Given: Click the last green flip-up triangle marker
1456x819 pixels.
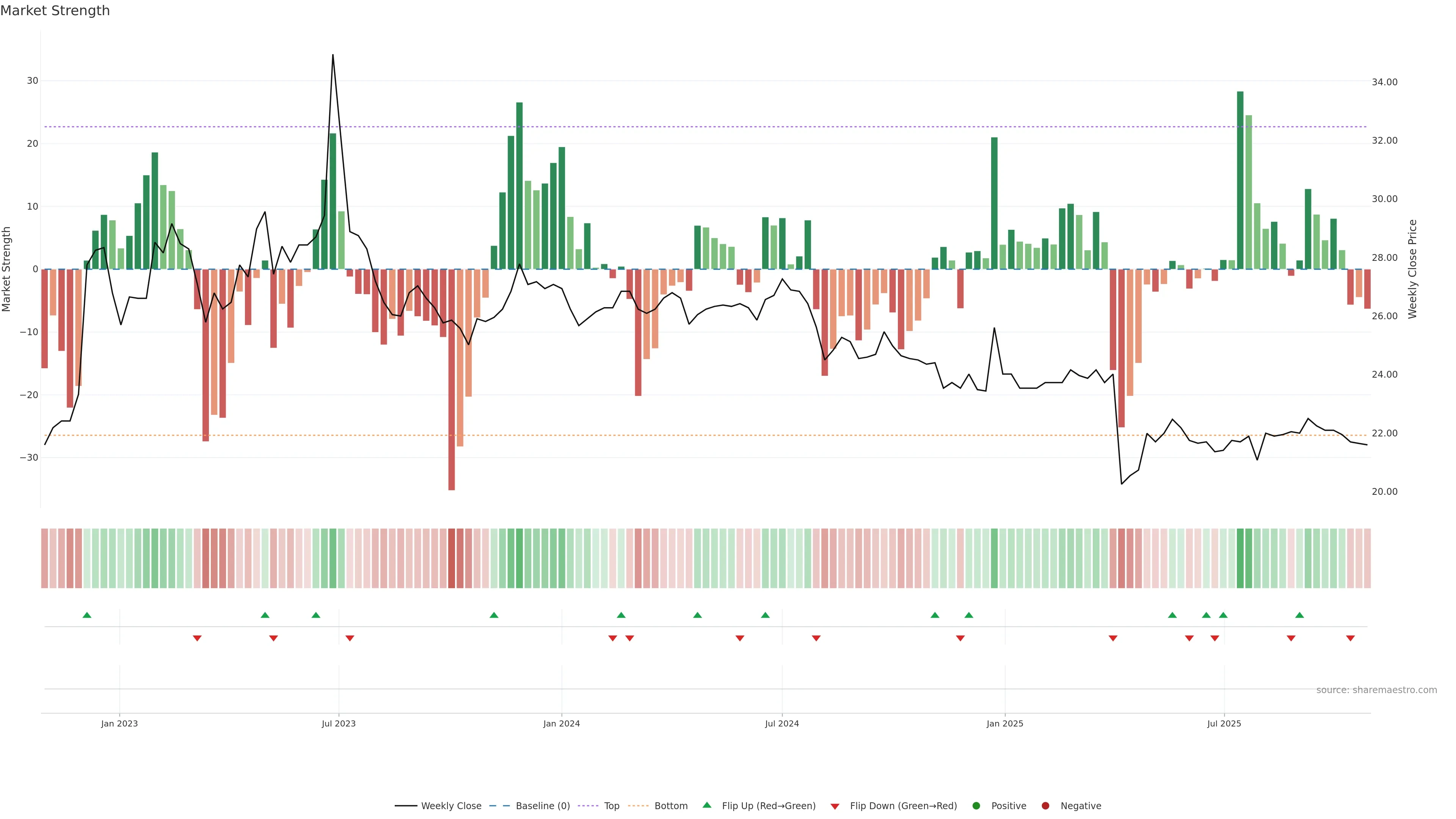Looking at the screenshot, I should coord(1299,615).
